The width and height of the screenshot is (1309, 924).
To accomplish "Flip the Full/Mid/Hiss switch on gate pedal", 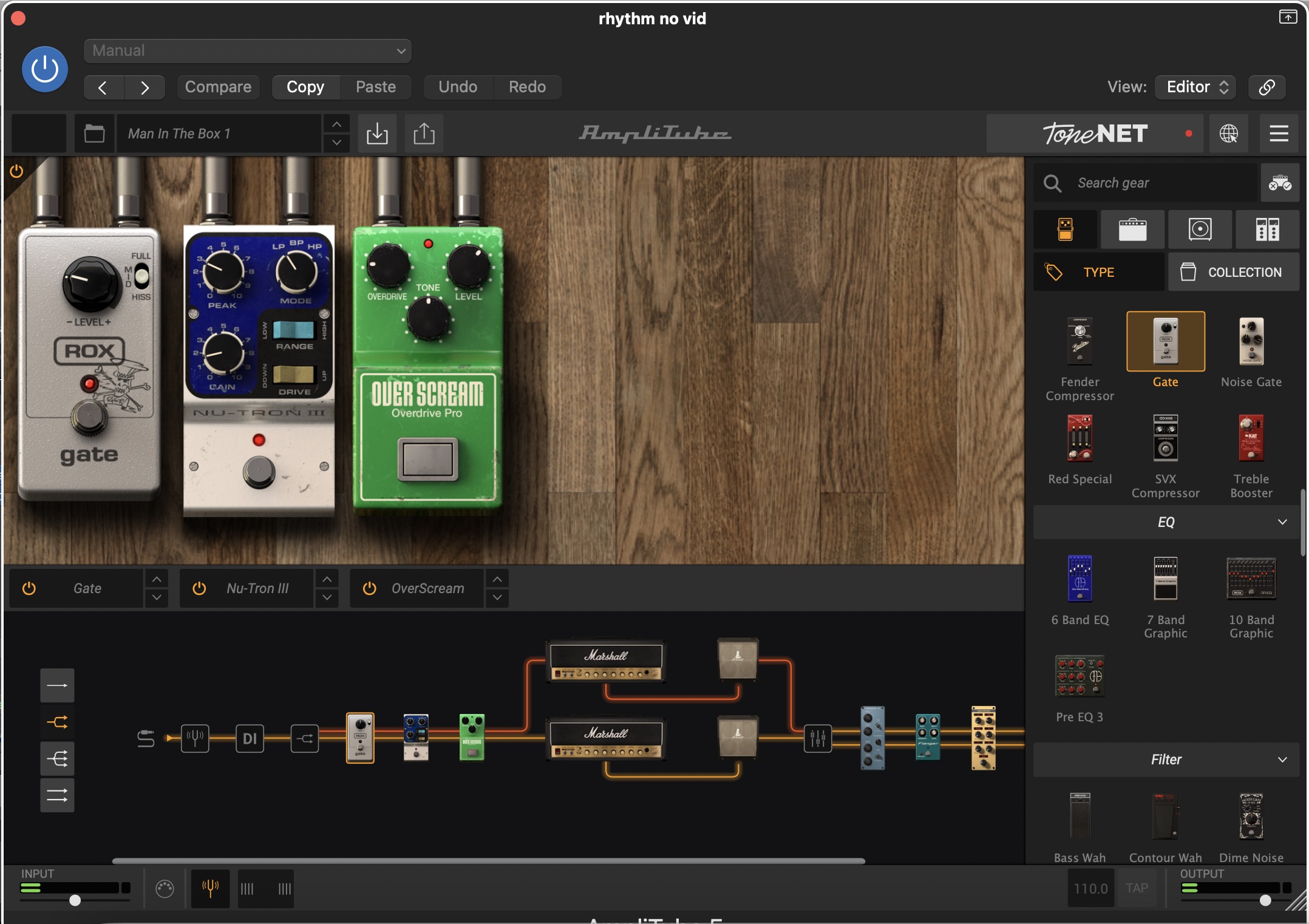I will pos(141,277).
